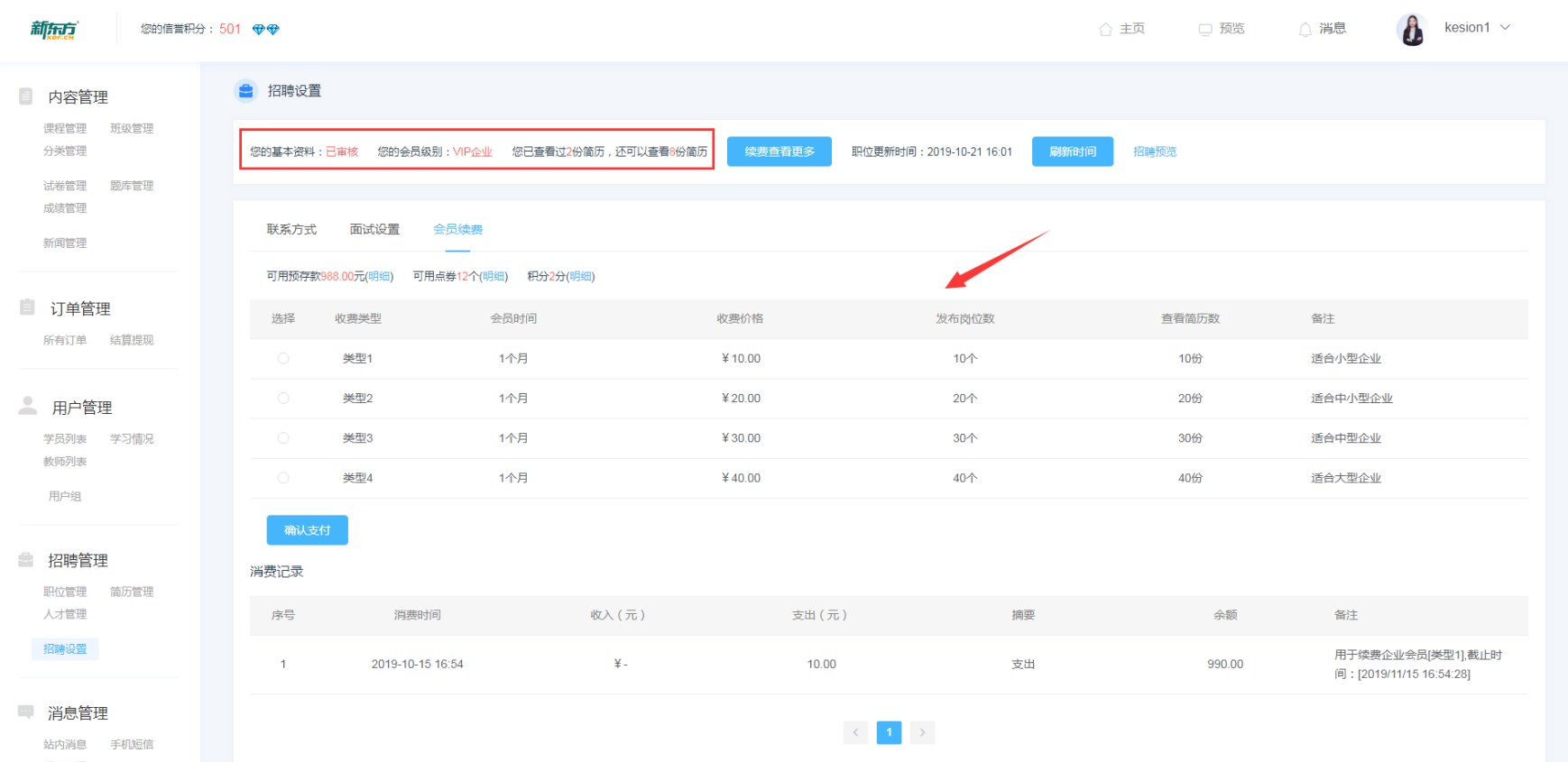
Task: Go to next page of records
Action: tap(922, 732)
